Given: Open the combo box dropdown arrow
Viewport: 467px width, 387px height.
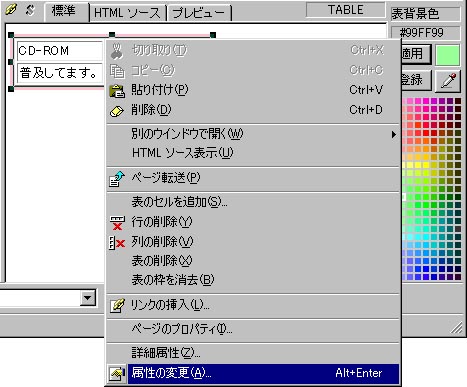Looking at the screenshot, I should pyautogui.click(x=88, y=297).
